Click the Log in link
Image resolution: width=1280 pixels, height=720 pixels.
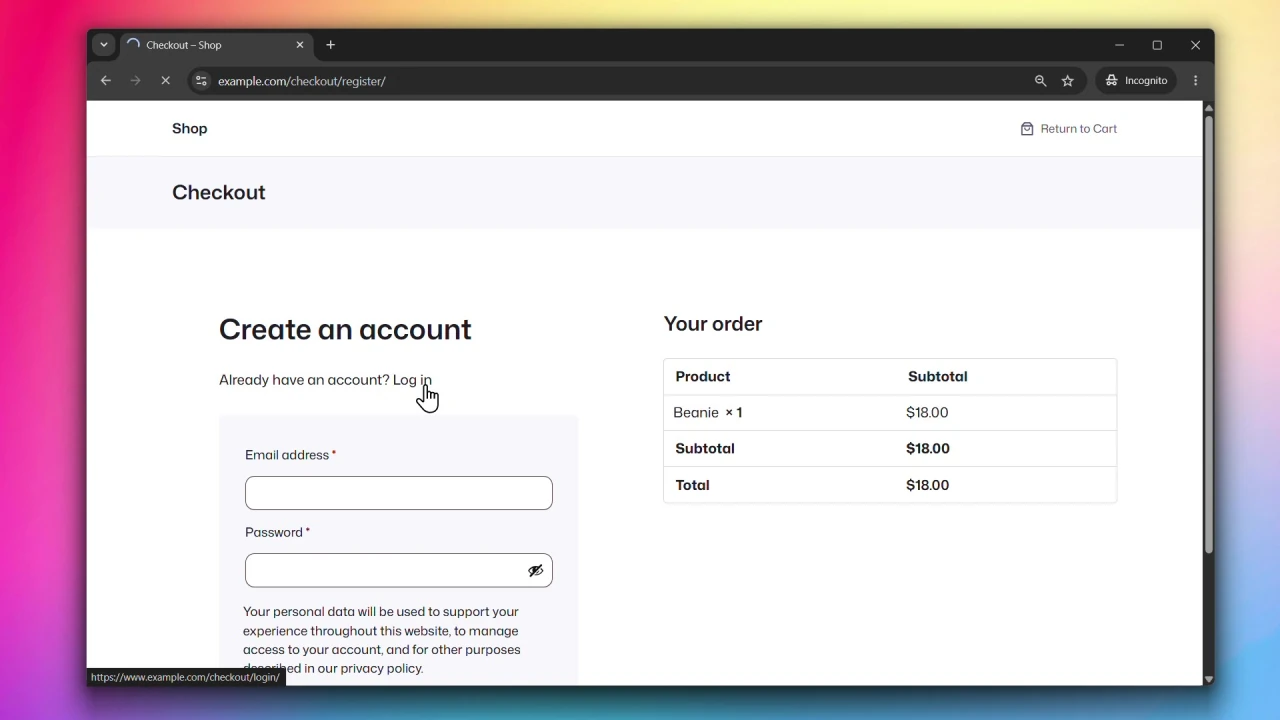coord(412,380)
